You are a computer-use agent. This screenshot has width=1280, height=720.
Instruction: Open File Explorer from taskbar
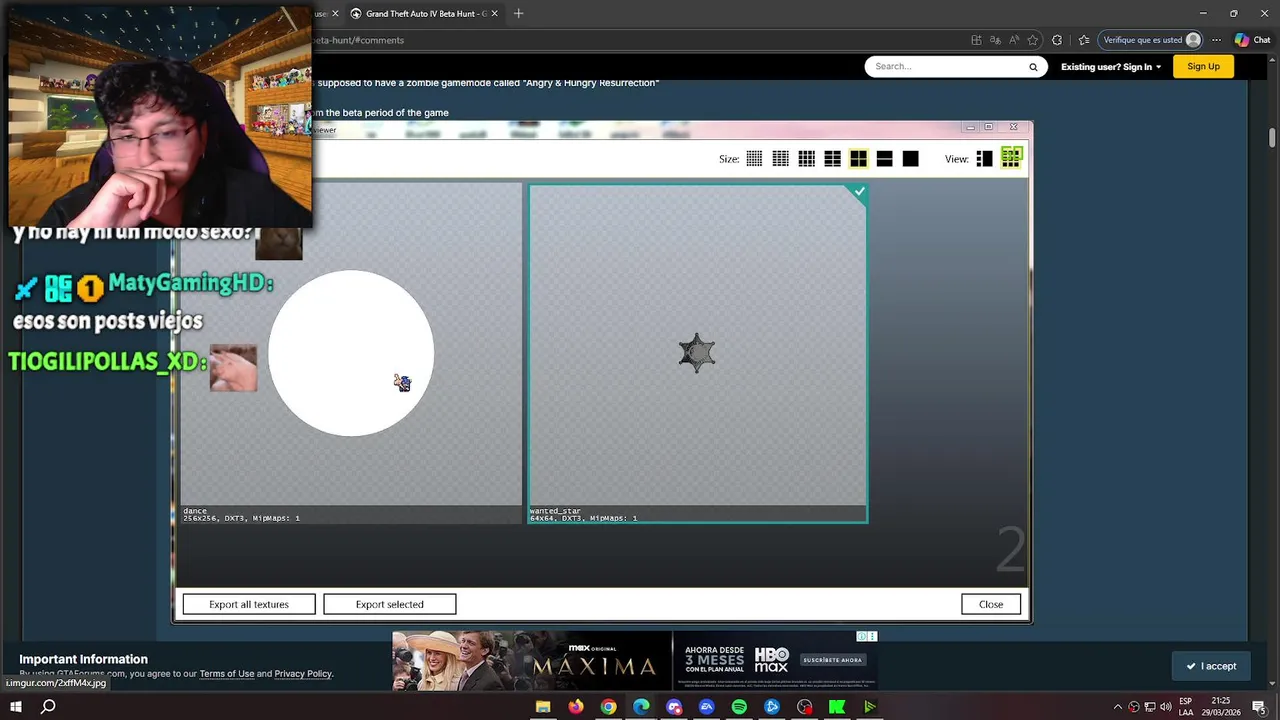543,707
